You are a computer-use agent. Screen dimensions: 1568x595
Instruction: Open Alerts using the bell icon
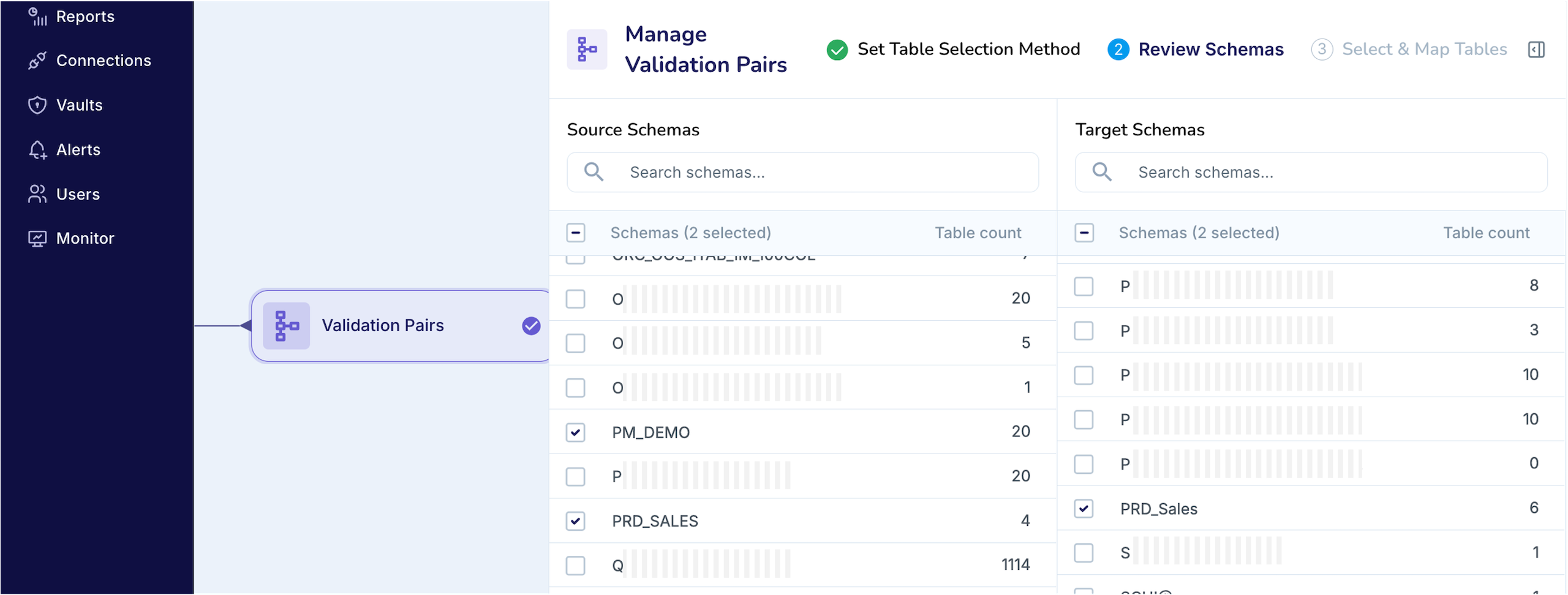(x=37, y=149)
